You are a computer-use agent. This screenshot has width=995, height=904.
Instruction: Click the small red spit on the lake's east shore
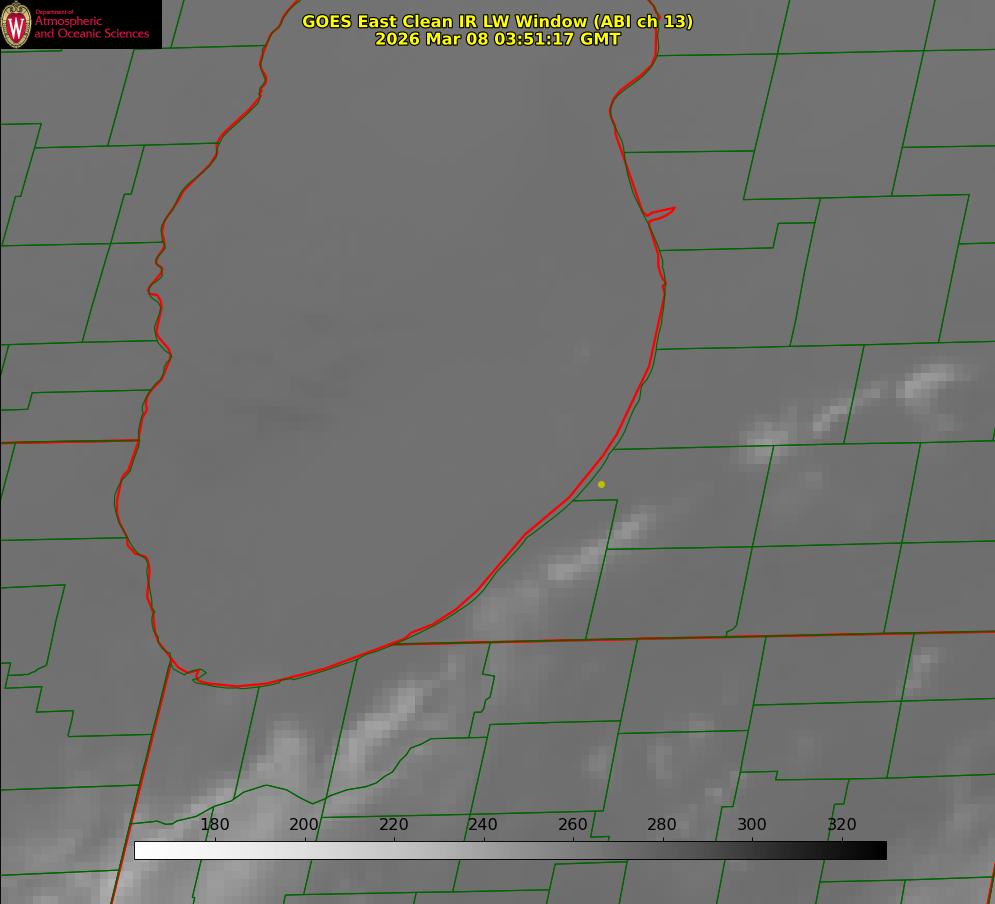(x=661, y=213)
